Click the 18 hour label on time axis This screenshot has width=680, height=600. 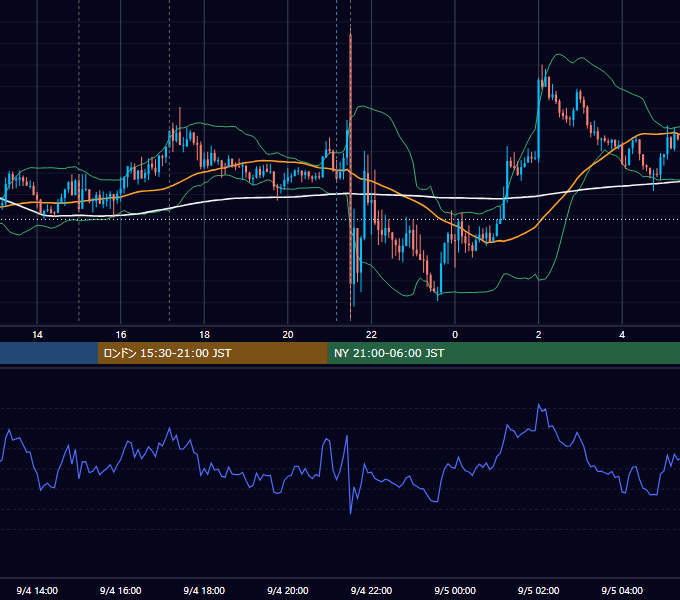pyautogui.click(x=204, y=335)
